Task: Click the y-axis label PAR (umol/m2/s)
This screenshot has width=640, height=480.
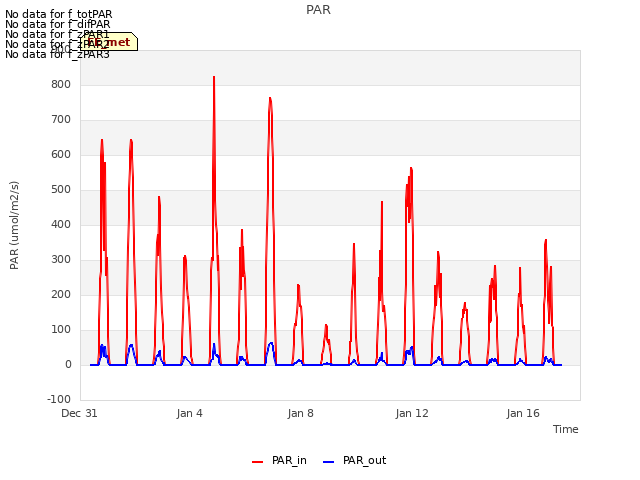Action: pyautogui.click(x=14, y=225)
